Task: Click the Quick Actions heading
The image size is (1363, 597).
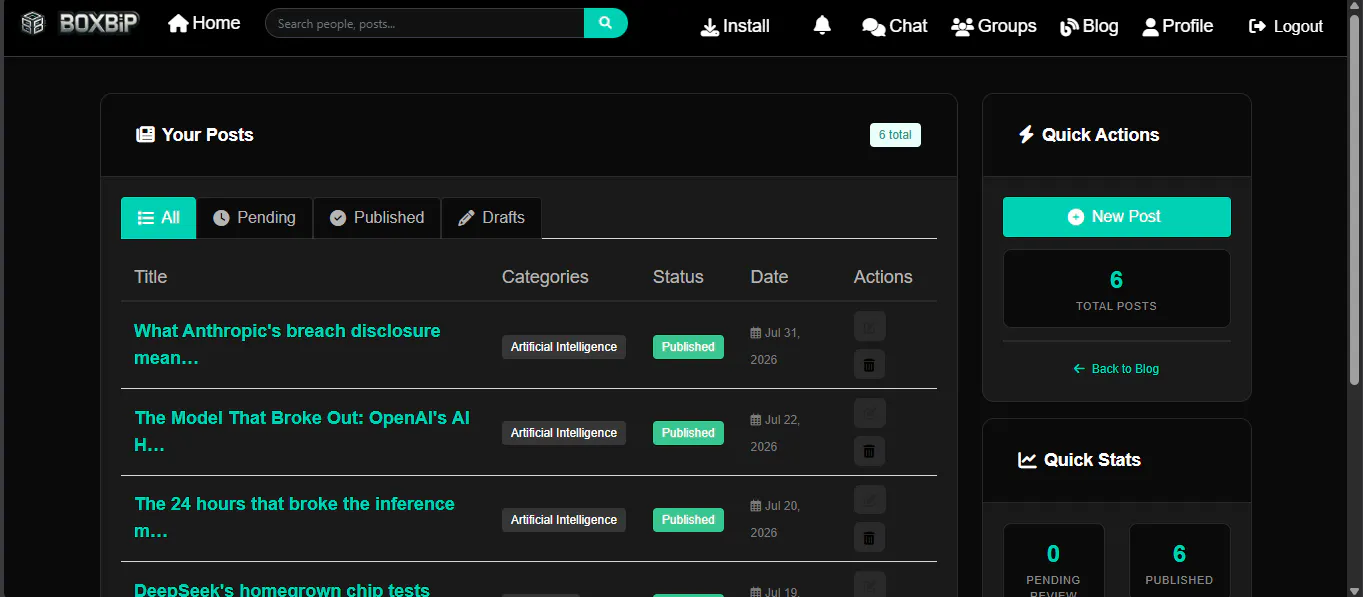Action: pos(1088,135)
